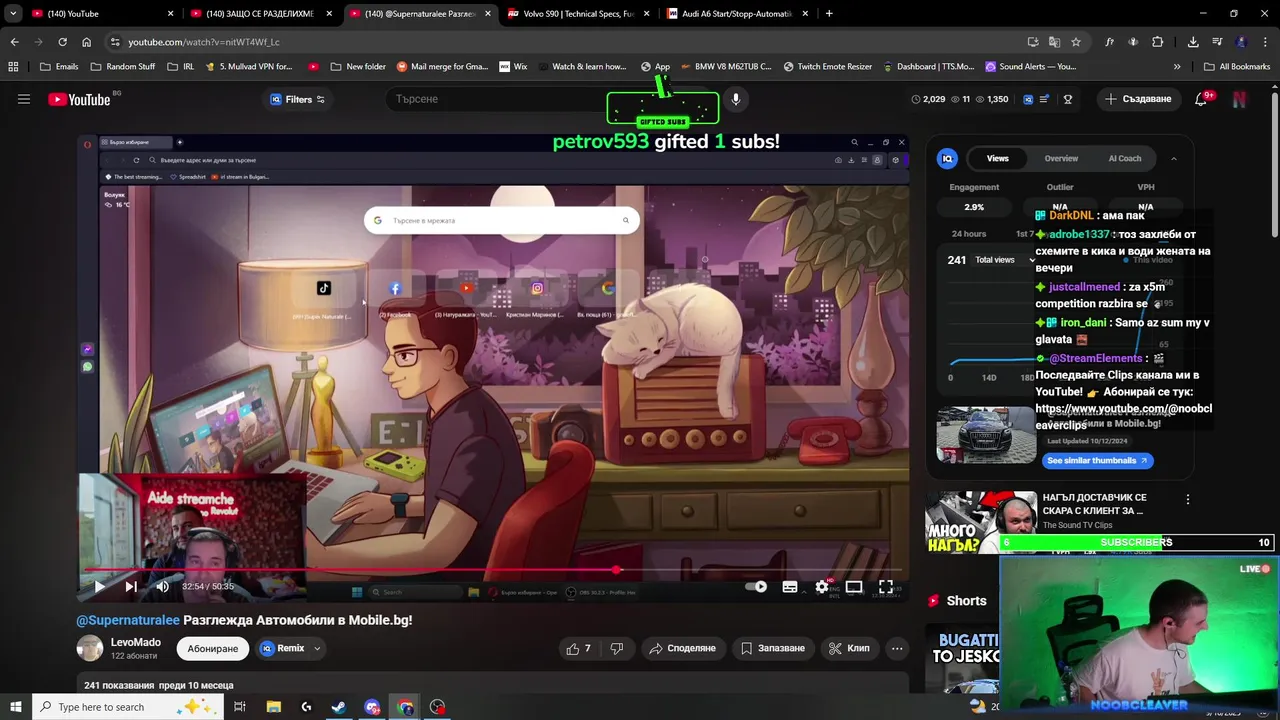Click the translate page icon in address bar

(x=1054, y=42)
